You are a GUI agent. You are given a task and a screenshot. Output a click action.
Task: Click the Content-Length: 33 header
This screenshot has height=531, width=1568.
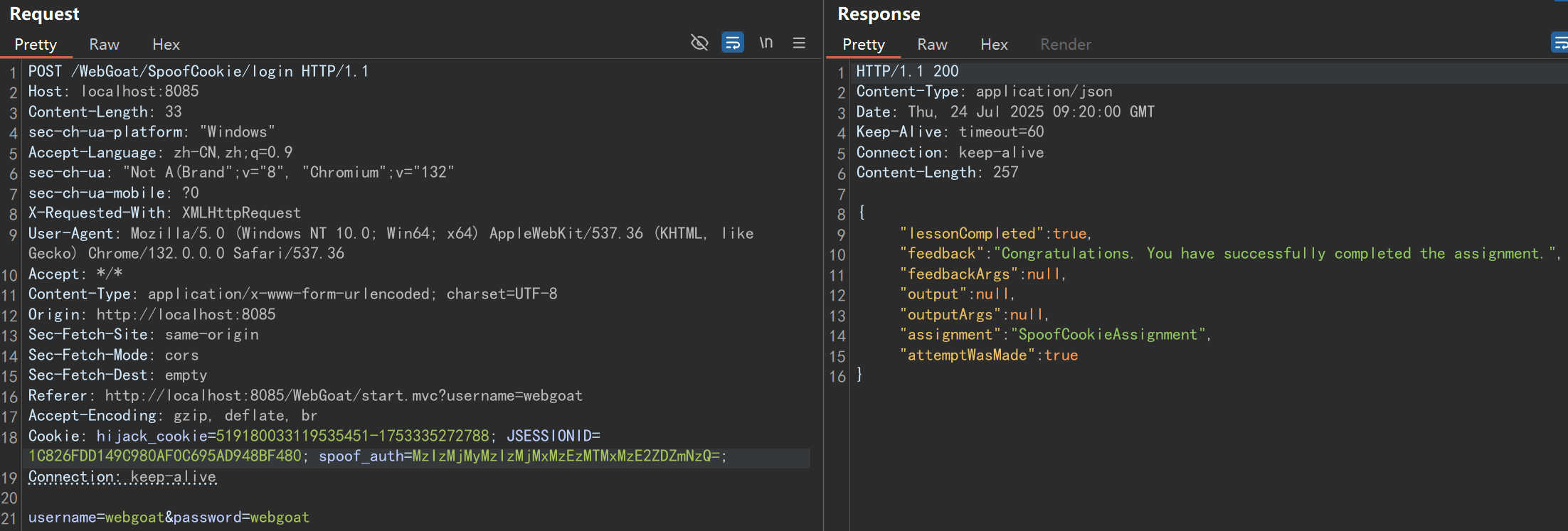point(105,112)
